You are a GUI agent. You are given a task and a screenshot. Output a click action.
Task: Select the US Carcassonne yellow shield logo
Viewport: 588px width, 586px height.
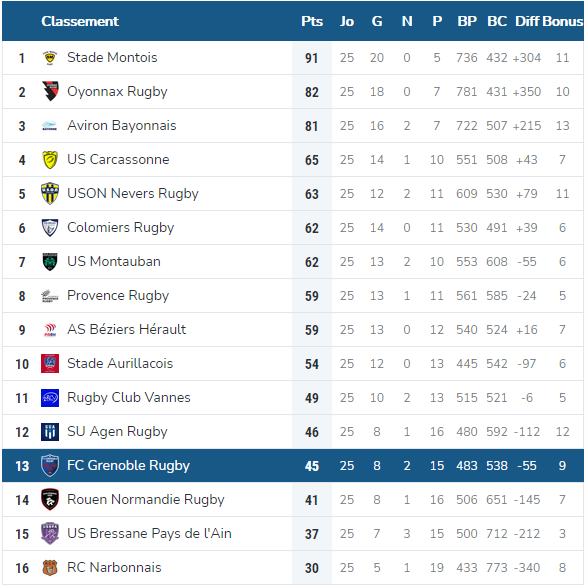pos(50,160)
